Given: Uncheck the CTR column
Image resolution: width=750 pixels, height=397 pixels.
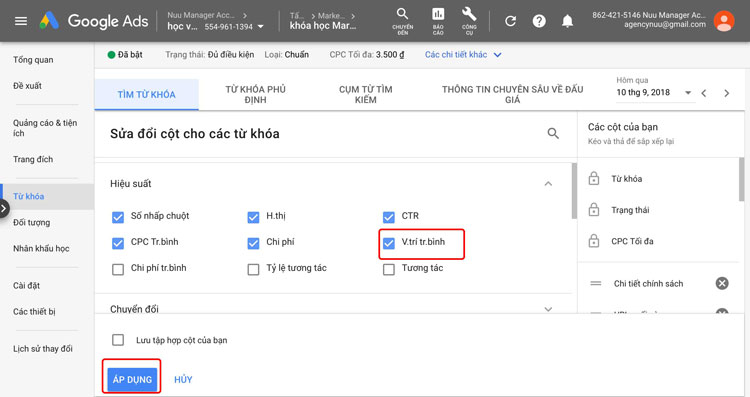Looking at the screenshot, I should 389,217.
